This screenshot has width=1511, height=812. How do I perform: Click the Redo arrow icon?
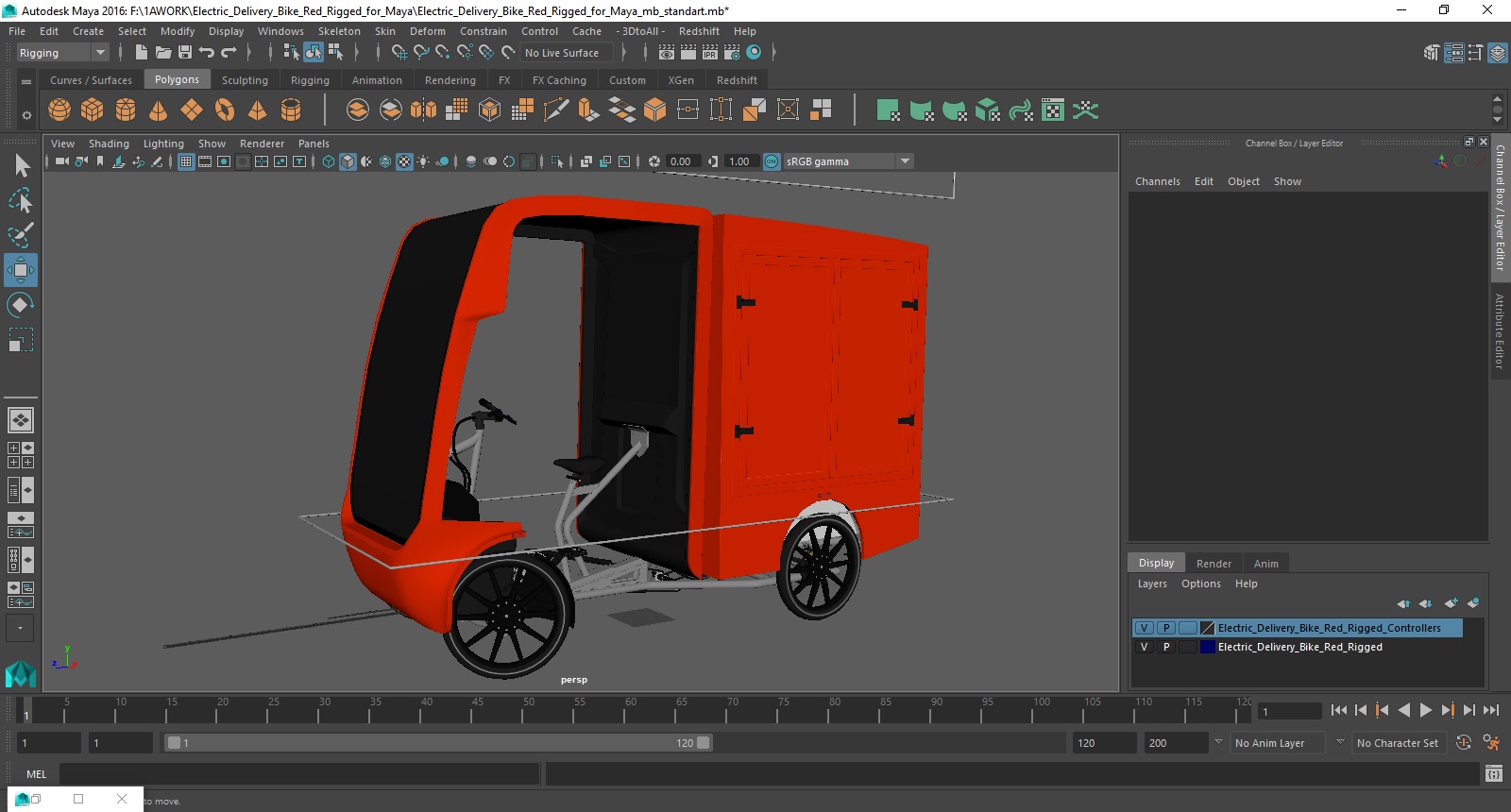point(229,53)
